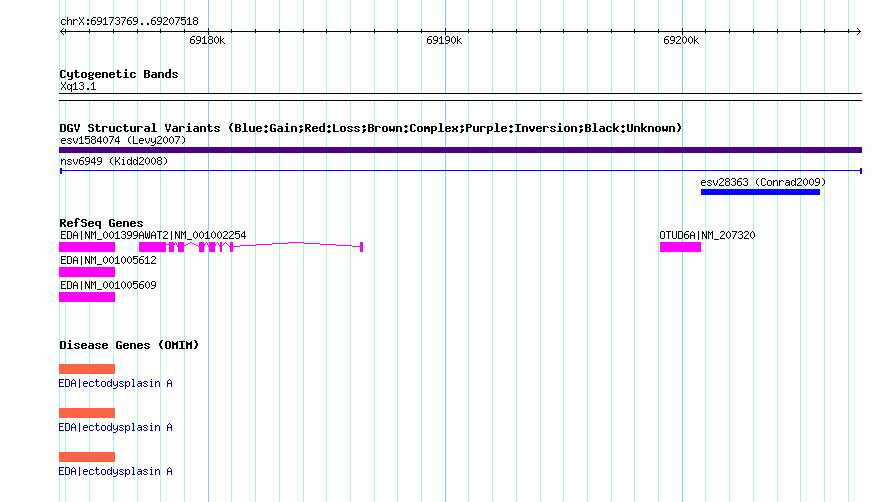Screen dimensions: 890x502
Task: Open the bottom EDA|ectodysplasin A link
Action: pos(115,471)
